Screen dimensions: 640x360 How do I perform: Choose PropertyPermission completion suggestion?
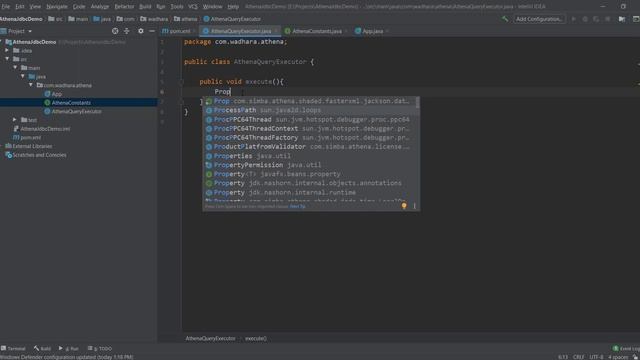tap(310, 165)
